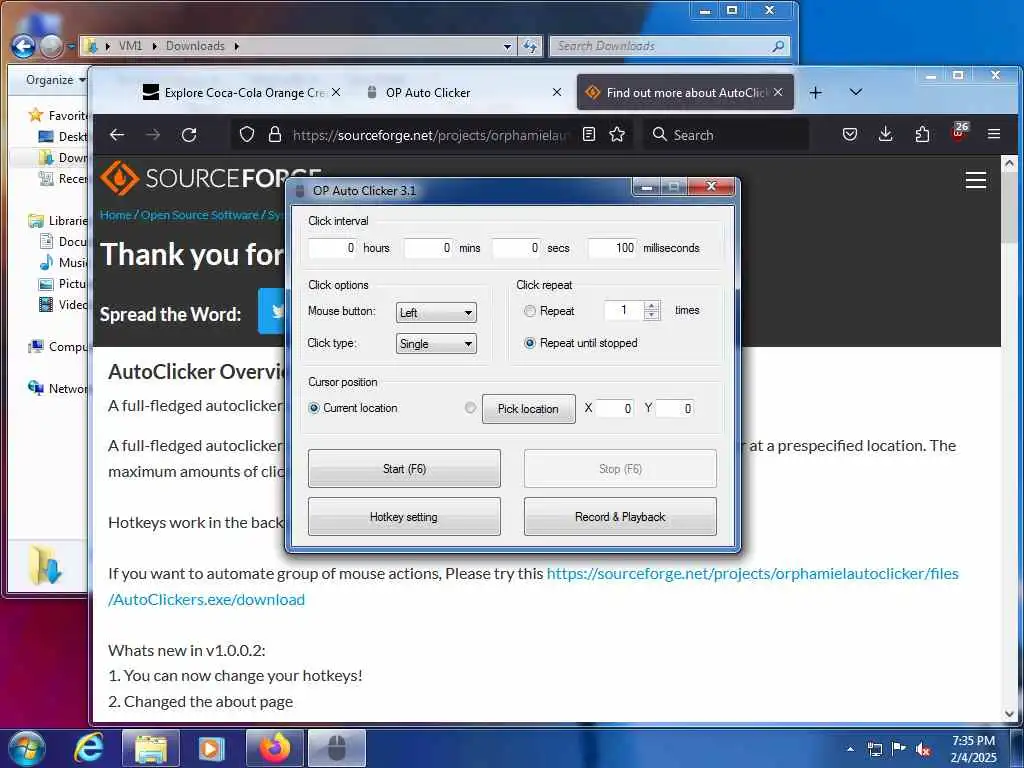Image resolution: width=1024 pixels, height=768 pixels.
Task: Click Home breadcrumb link on SourceForge
Action: click(x=116, y=215)
